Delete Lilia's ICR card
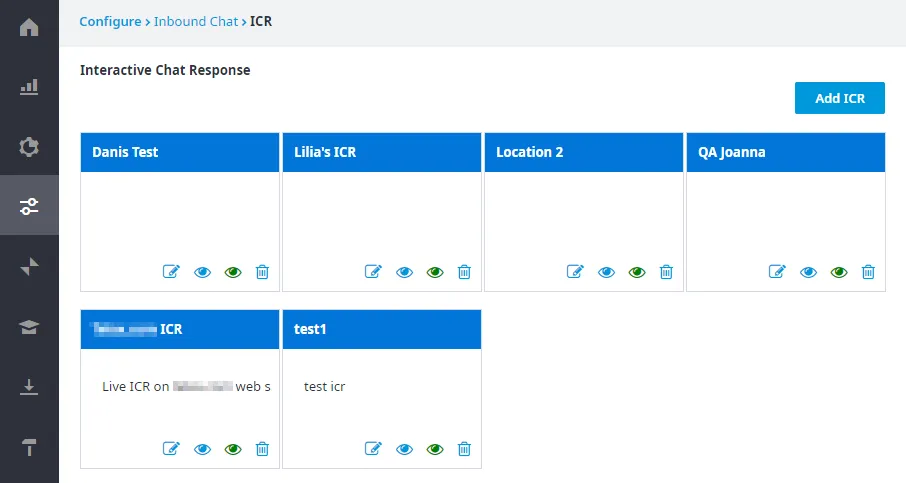Screen dimensions: 906x483 [464, 272]
